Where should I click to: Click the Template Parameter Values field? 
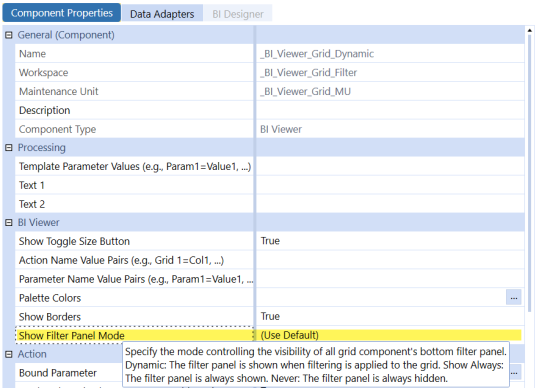390,166
